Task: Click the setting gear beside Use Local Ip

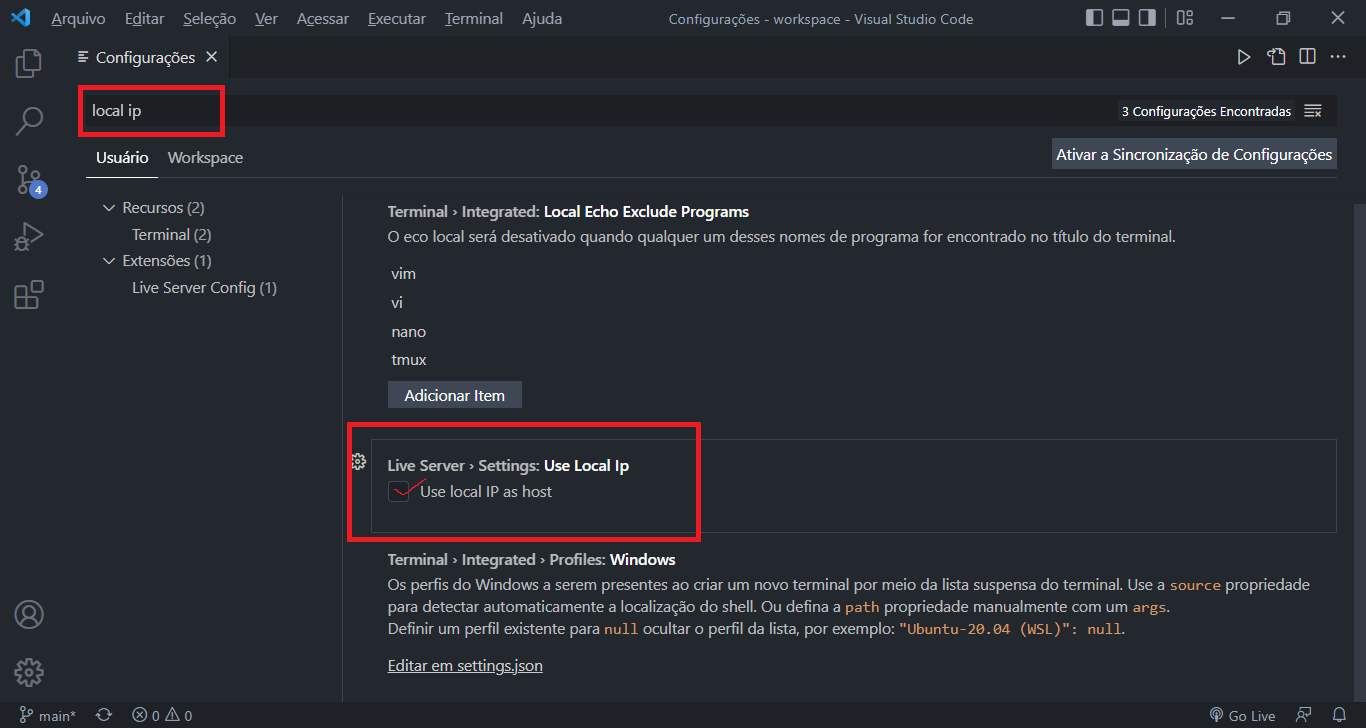Action: pos(358,461)
